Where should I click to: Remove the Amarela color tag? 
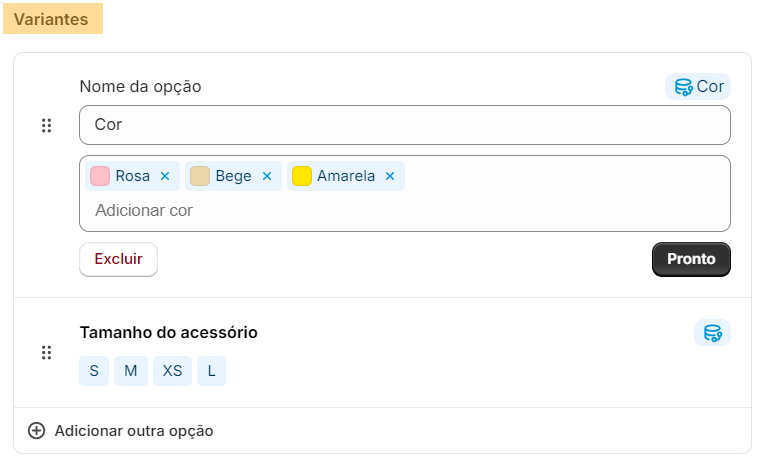(390, 176)
